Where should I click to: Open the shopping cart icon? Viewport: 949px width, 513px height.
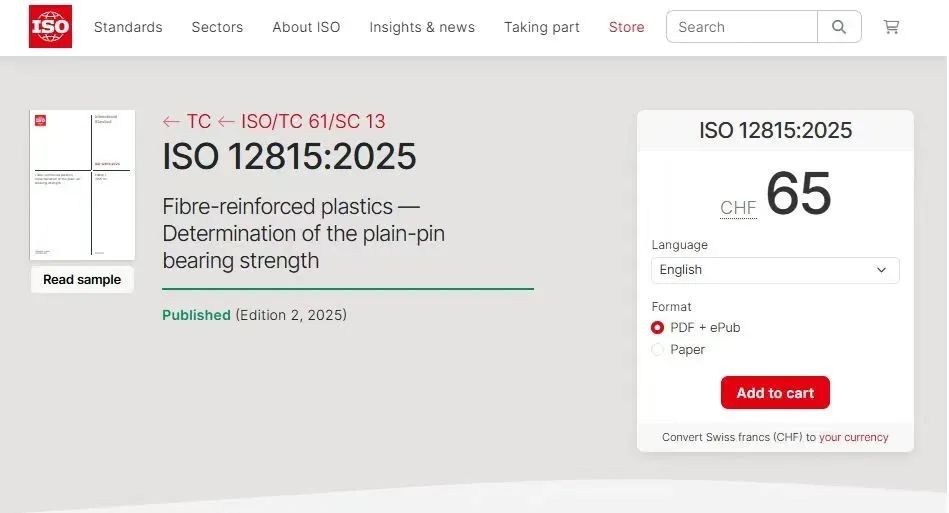point(891,27)
